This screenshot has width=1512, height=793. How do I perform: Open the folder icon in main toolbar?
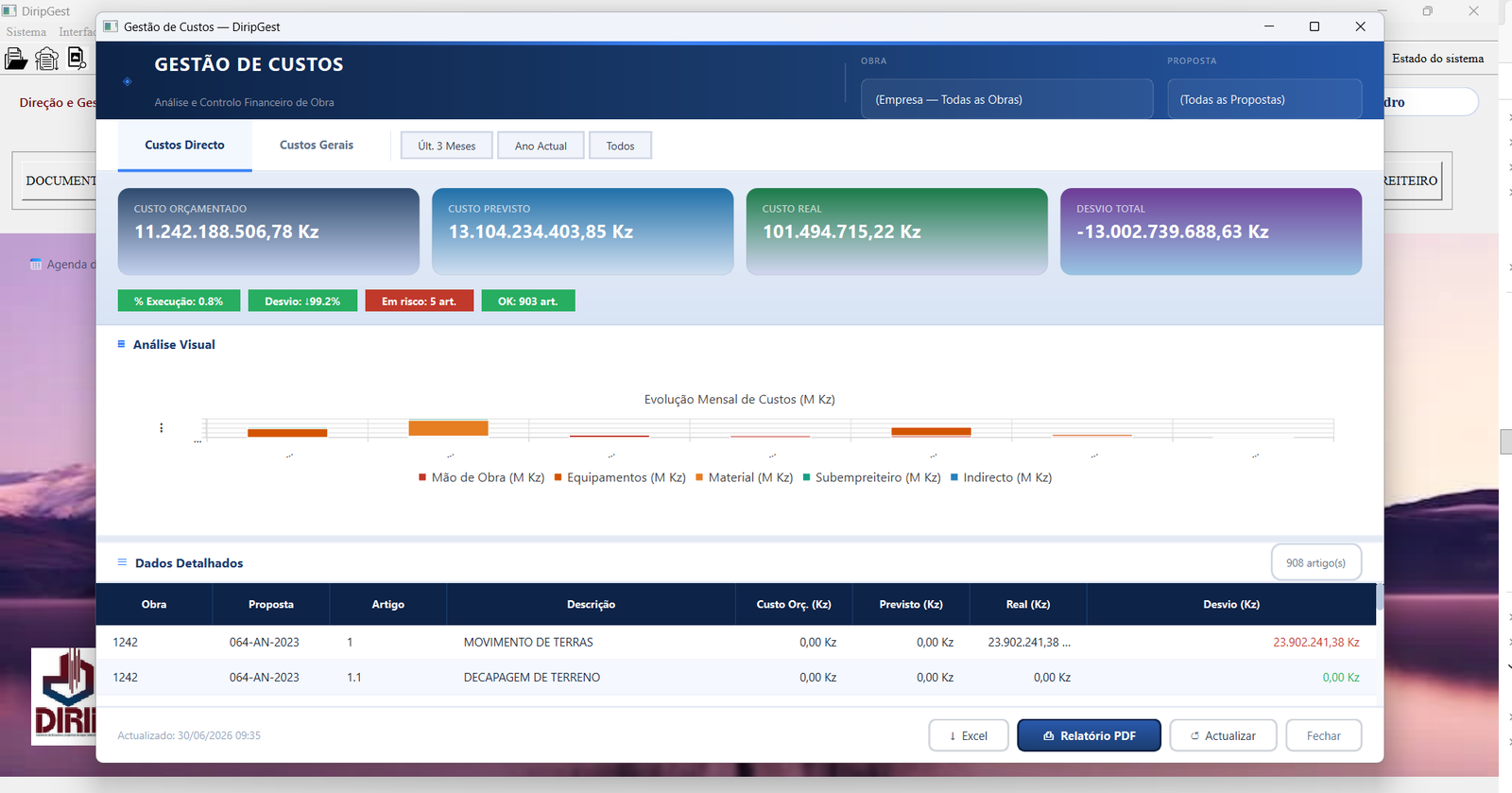click(16, 59)
